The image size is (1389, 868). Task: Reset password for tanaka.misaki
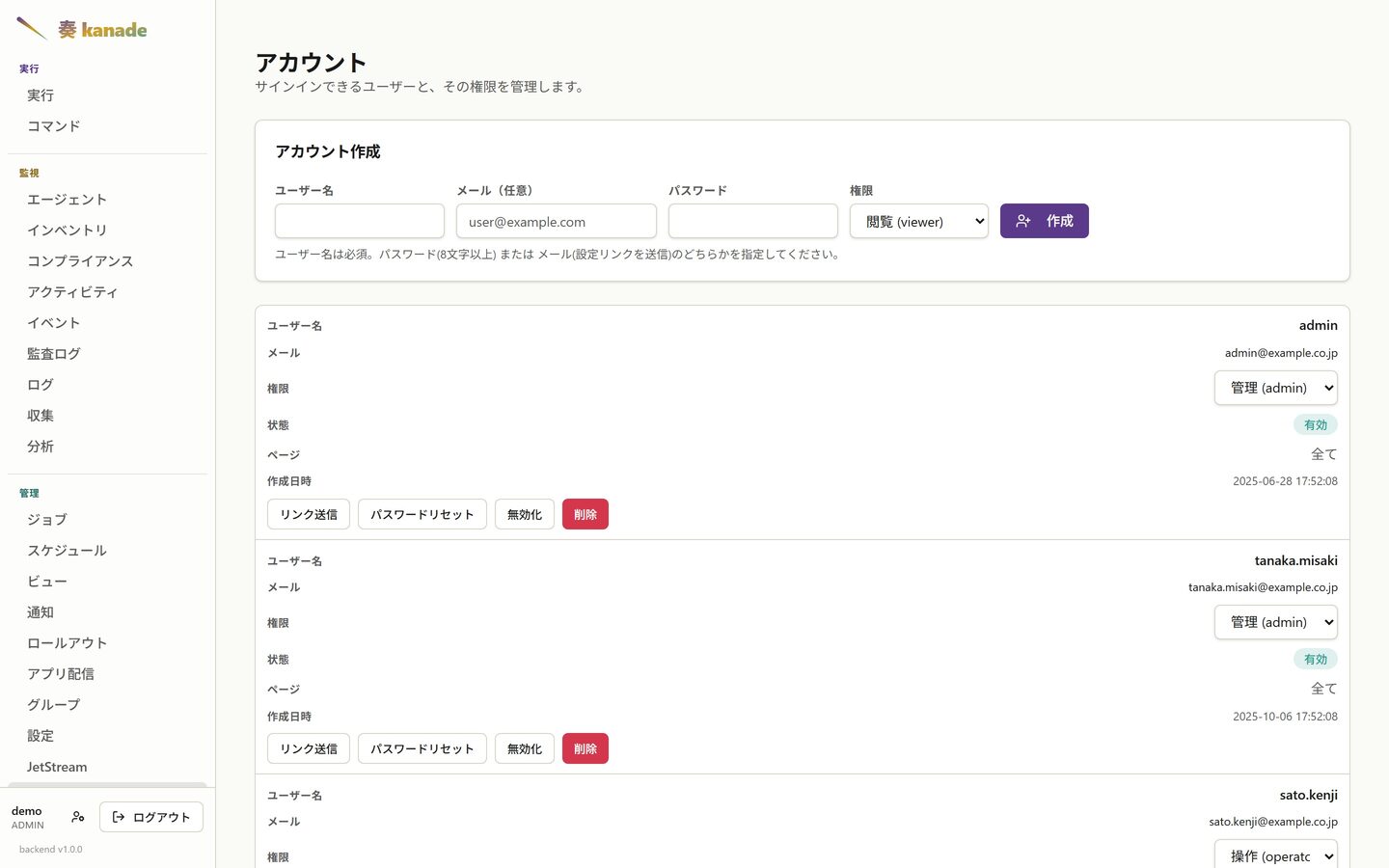422,748
